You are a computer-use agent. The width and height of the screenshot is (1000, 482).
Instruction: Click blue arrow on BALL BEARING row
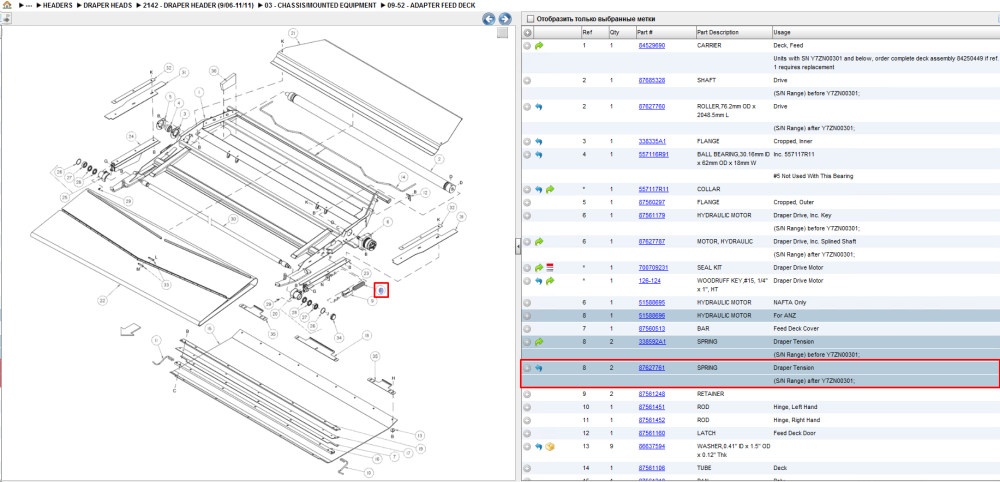[539, 154]
